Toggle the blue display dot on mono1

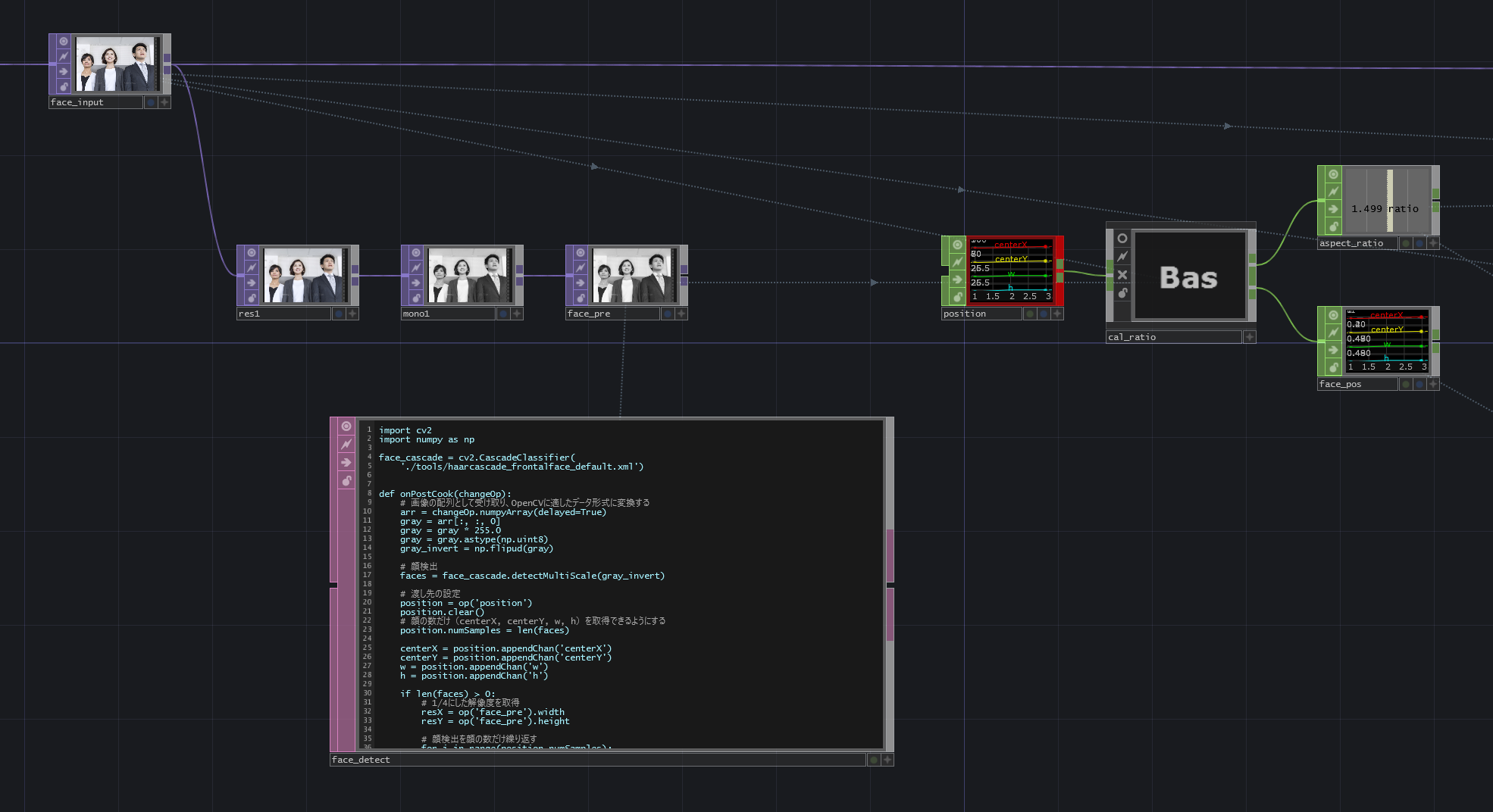coord(503,313)
